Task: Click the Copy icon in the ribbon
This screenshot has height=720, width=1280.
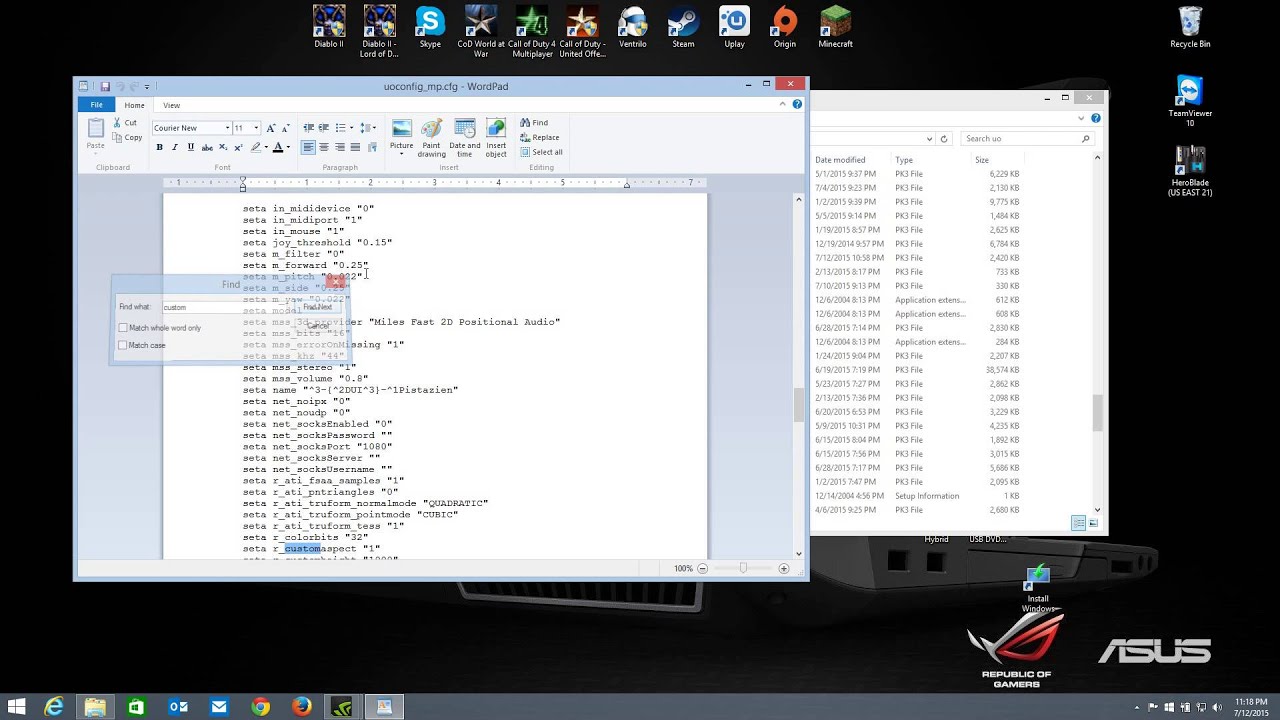Action: pyautogui.click(x=116, y=137)
